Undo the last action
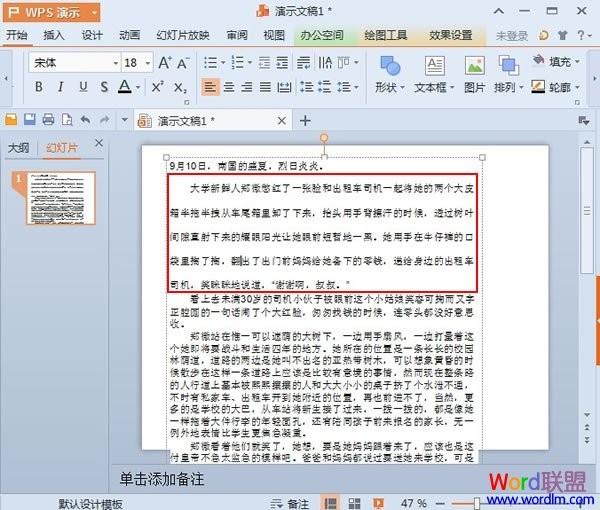Image resolution: width=600 pixels, height=510 pixels. pos(86,120)
